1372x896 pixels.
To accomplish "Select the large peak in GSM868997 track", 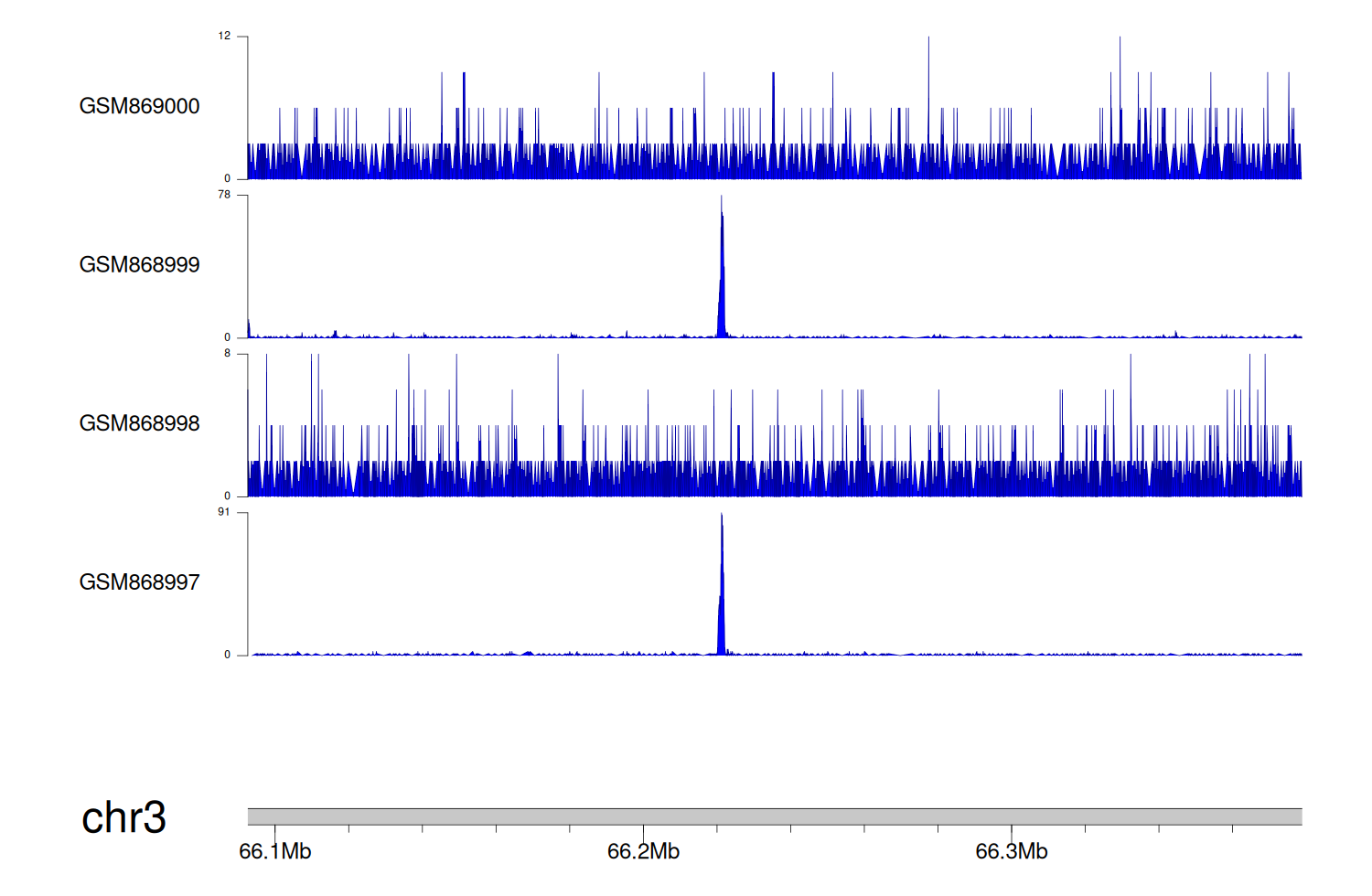I will [x=722, y=594].
